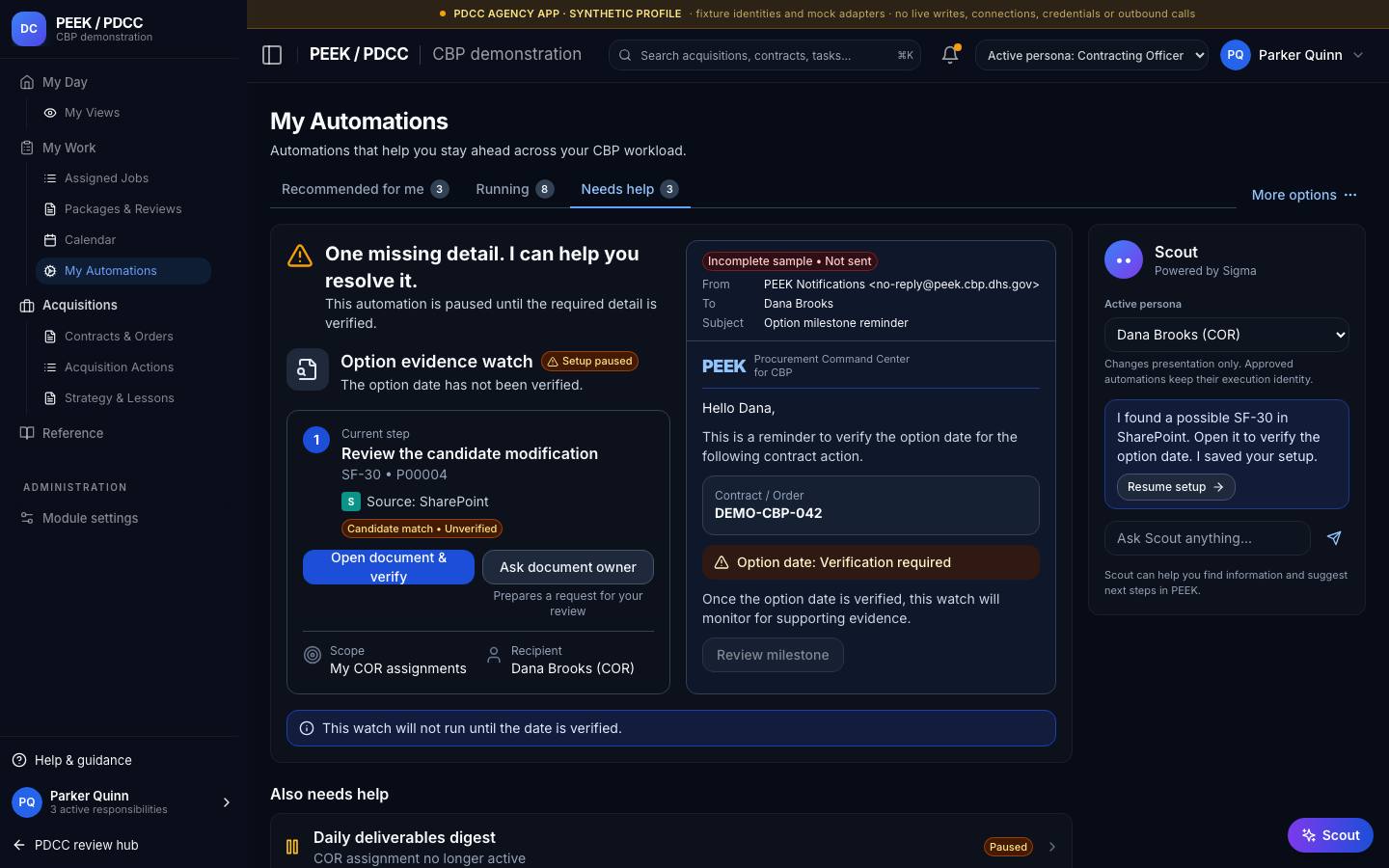Screen dimensions: 1389x868
Task: Select the Needs help tab
Action: (x=629, y=189)
